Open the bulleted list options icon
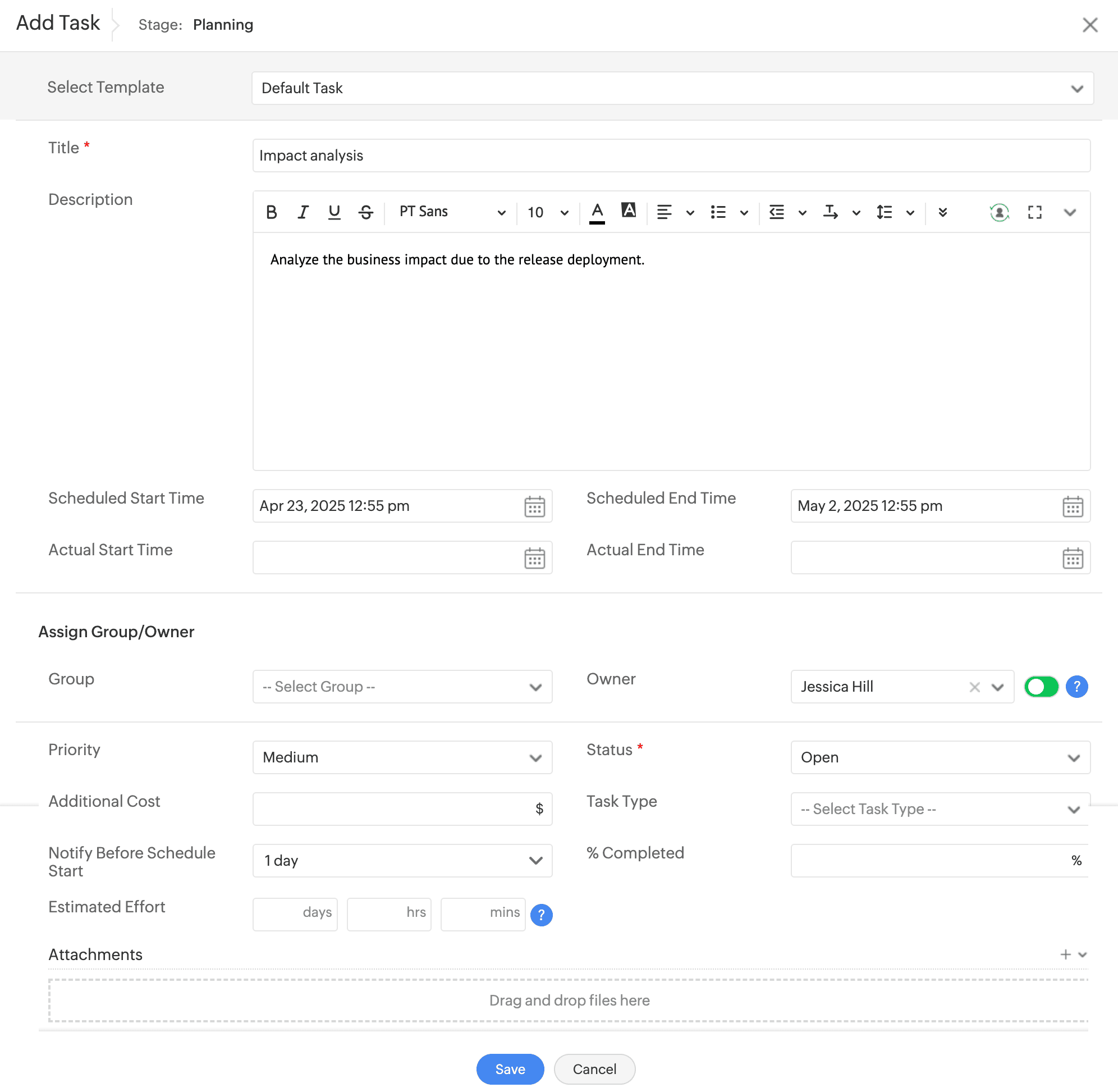The width and height of the screenshot is (1118, 1092). 718,212
